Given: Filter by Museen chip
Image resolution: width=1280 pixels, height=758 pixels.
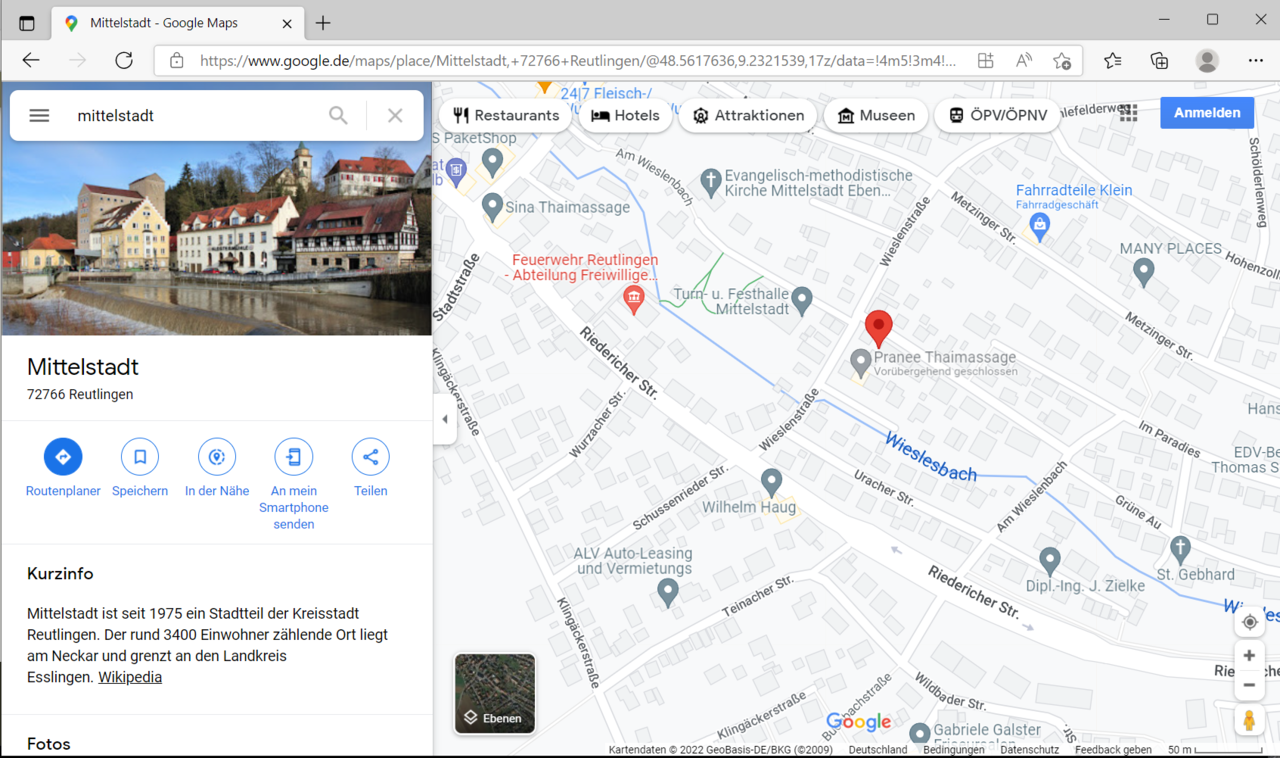Looking at the screenshot, I should point(876,115).
